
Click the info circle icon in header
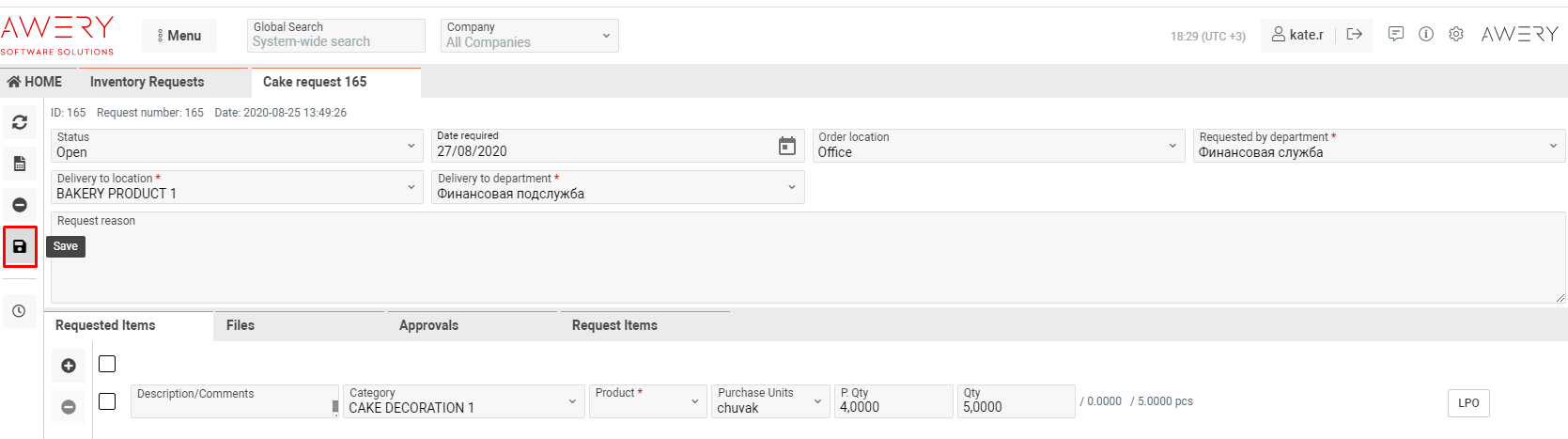[1425, 35]
